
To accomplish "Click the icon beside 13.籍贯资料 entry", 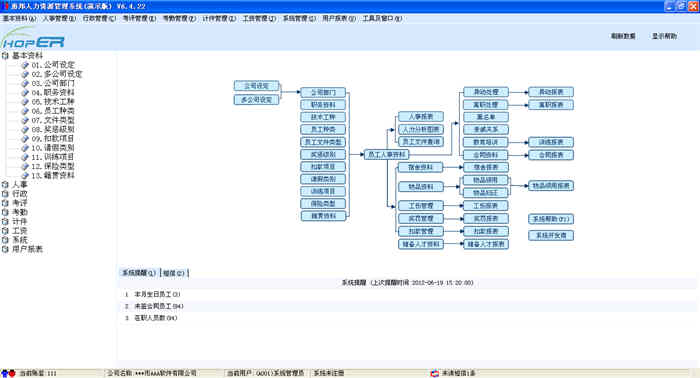I will [x=25, y=176].
